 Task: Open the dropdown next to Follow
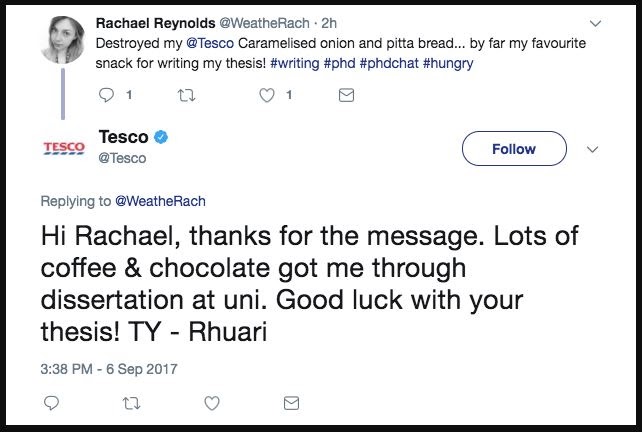point(591,148)
